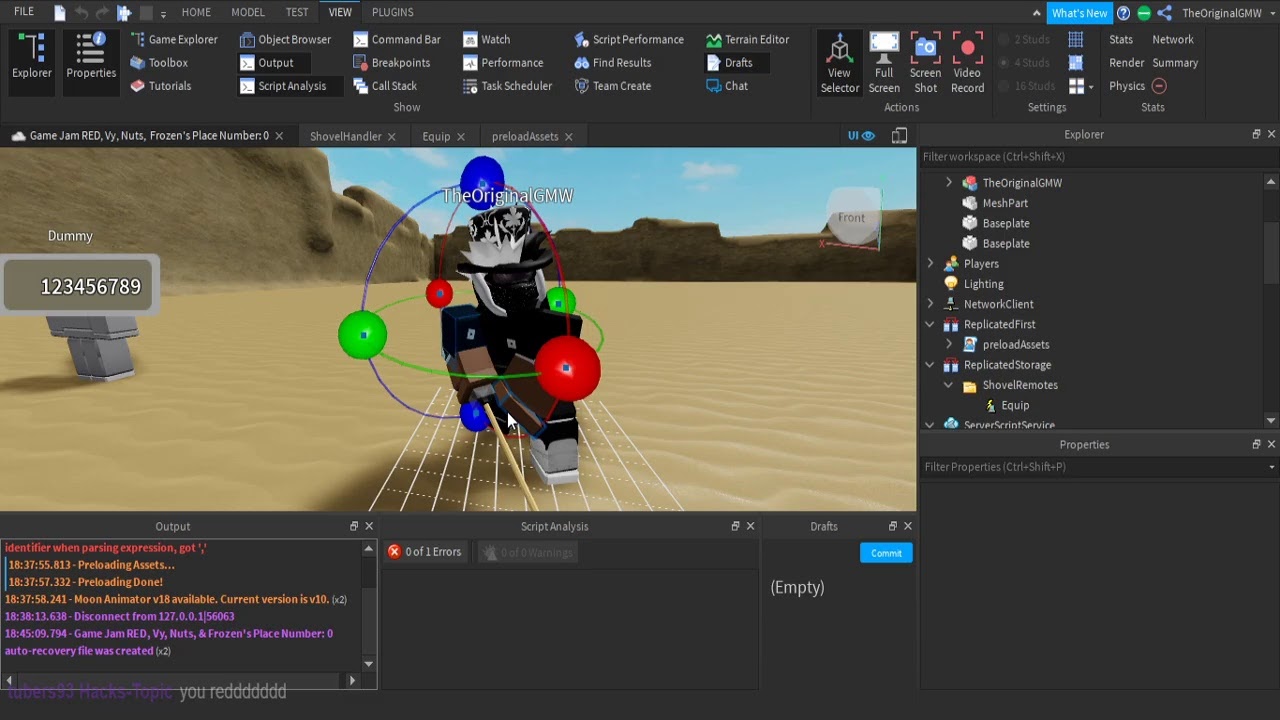
Task: Open the Filter Properties dropdown arrow
Action: [1271, 467]
